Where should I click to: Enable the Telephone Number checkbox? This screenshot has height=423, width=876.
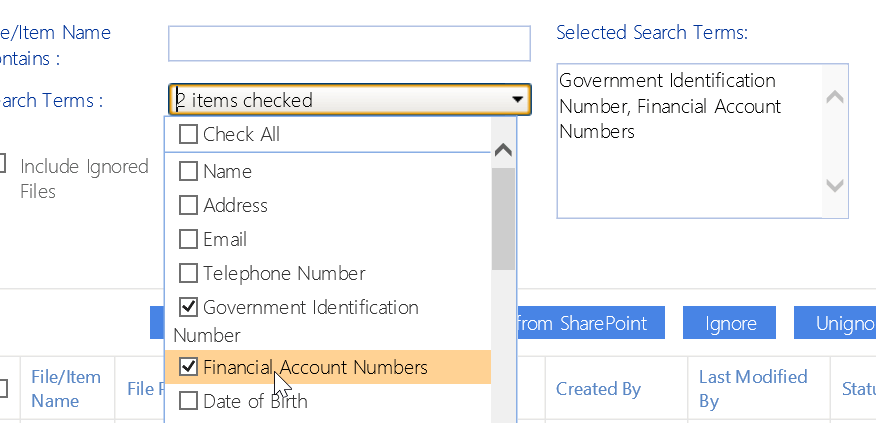pyautogui.click(x=188, y=273)
